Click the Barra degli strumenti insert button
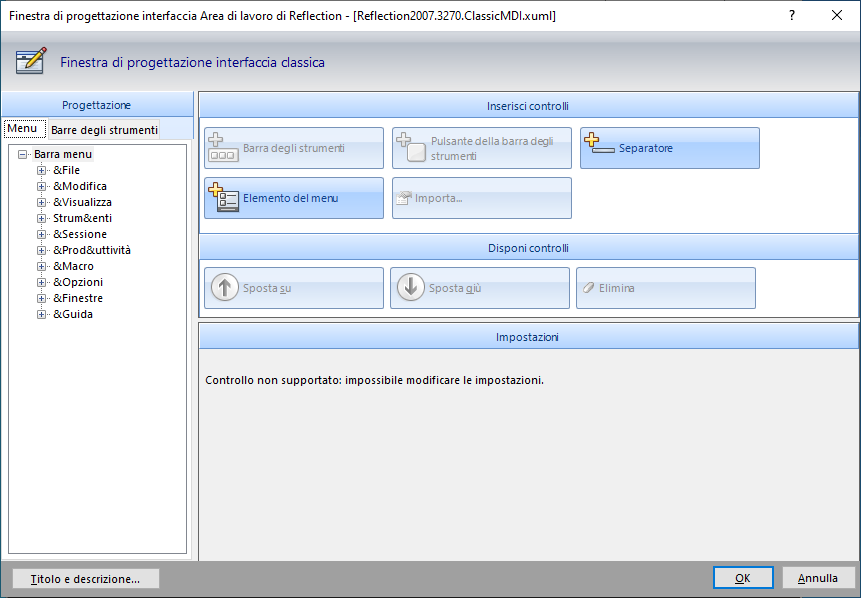This screenshot has width=861, height=598. tap(294, 148)
